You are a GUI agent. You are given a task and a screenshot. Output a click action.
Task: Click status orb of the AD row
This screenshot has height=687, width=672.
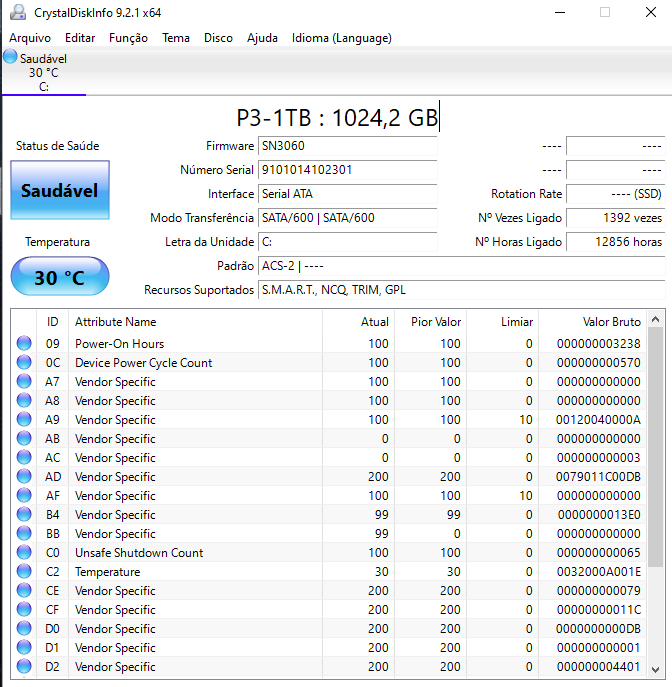coord(24,477)
